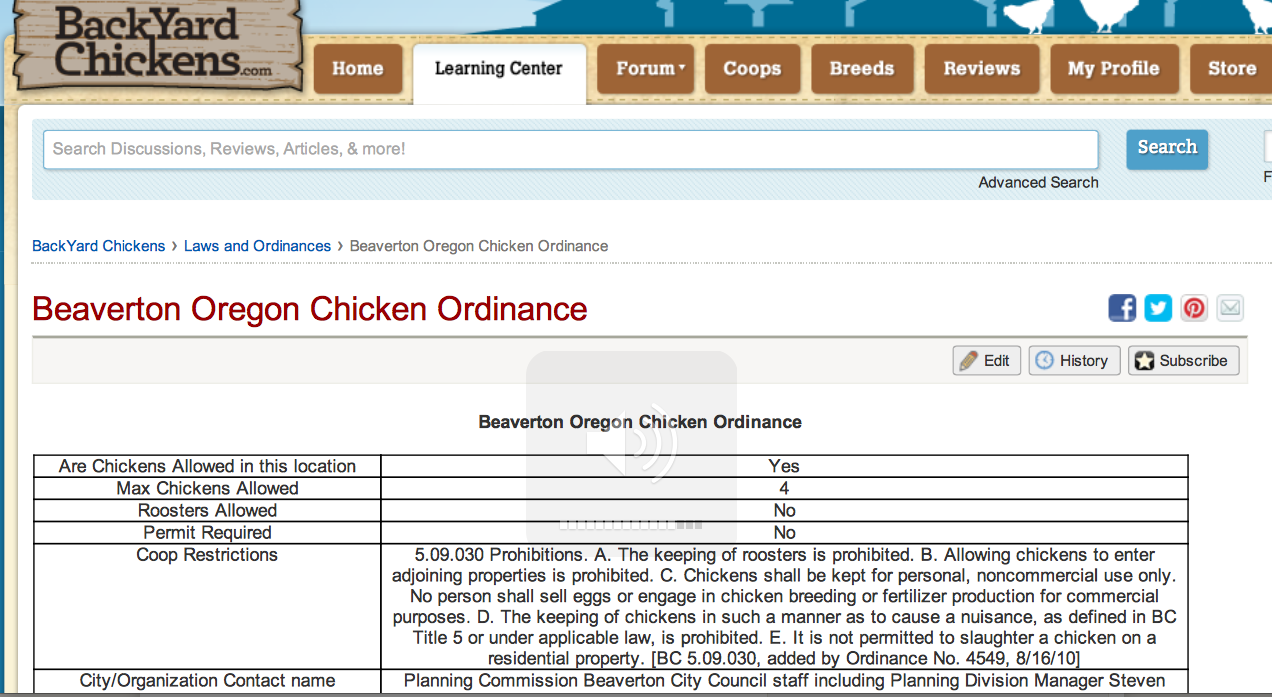Viewport: 1272px width, 697px height.
Task: Open the Coops section
Action: coord(752,69)
